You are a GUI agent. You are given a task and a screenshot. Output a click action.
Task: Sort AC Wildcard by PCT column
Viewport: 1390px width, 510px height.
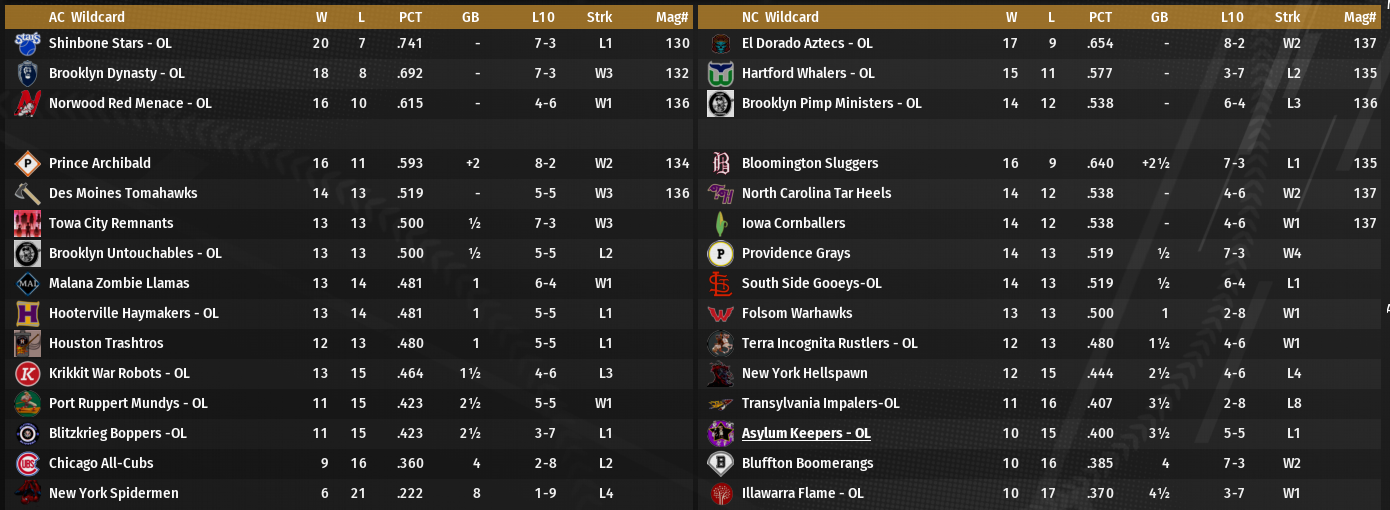[x=410, y=17]
